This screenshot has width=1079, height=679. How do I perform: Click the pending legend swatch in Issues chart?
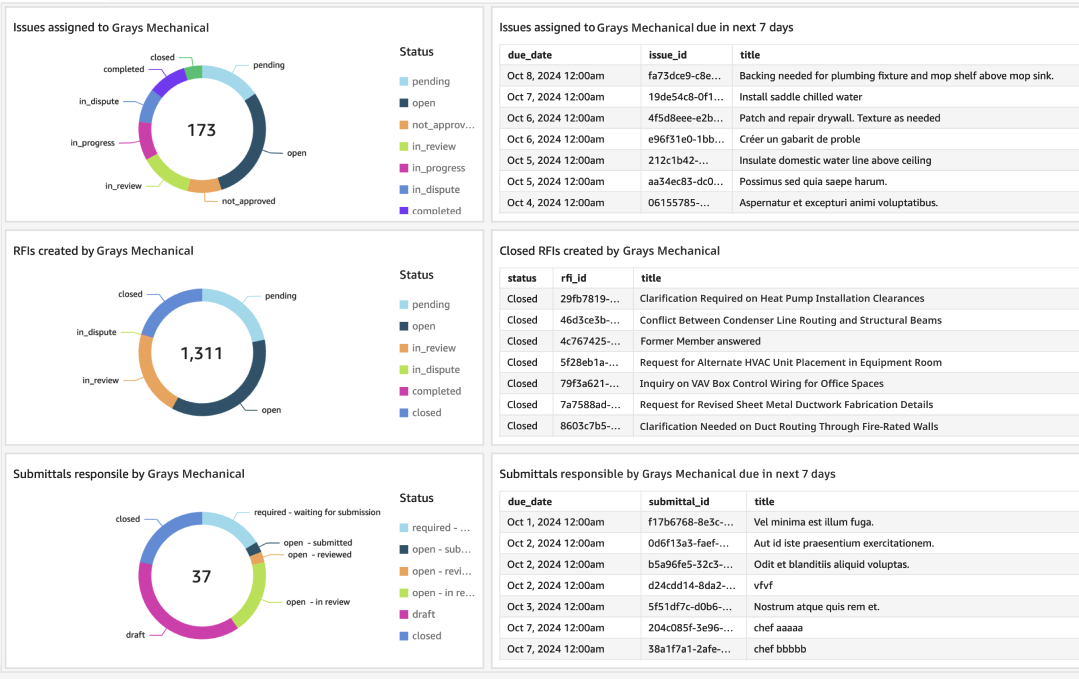(404, 82)
